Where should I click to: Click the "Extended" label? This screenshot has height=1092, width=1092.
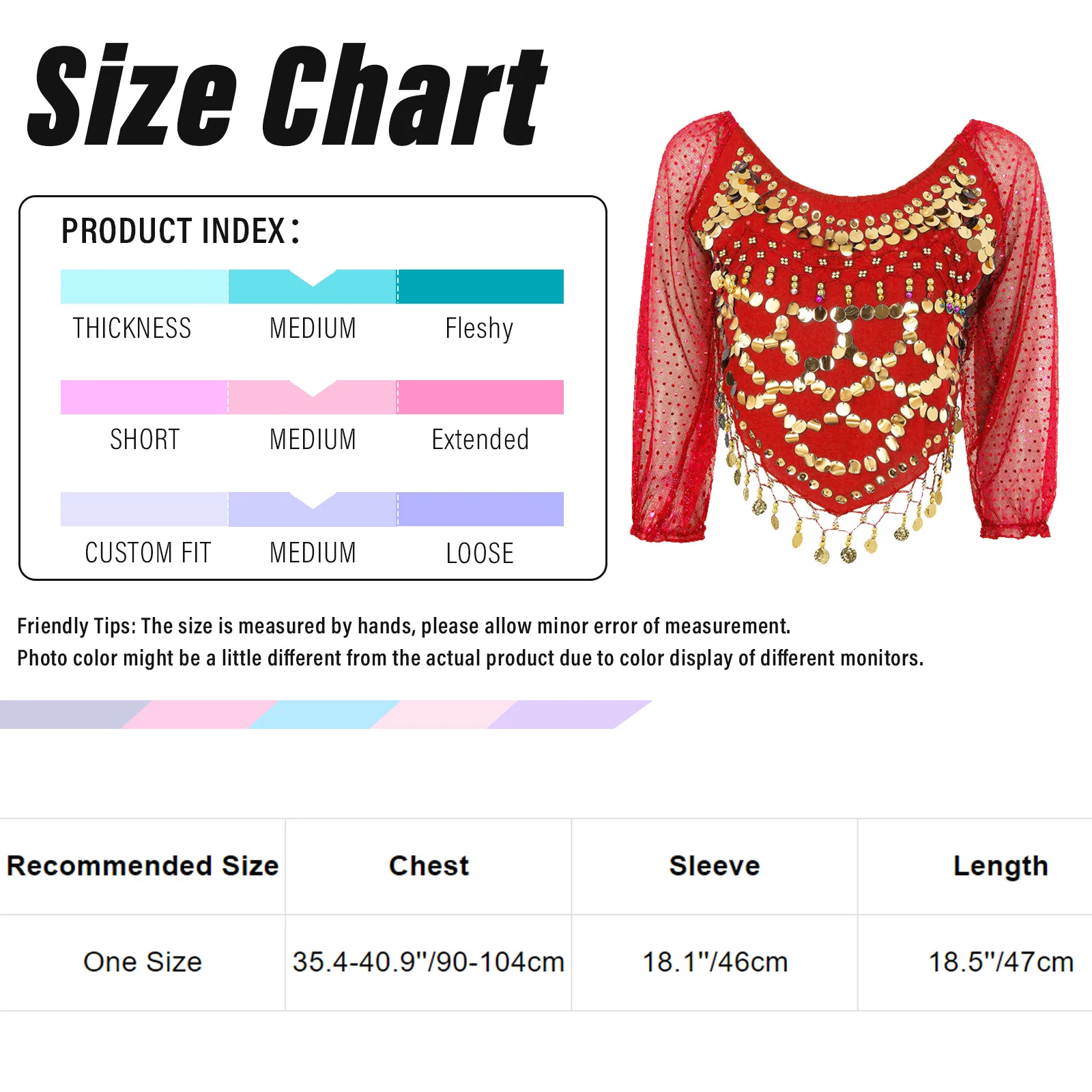click(x=480, y=440)
